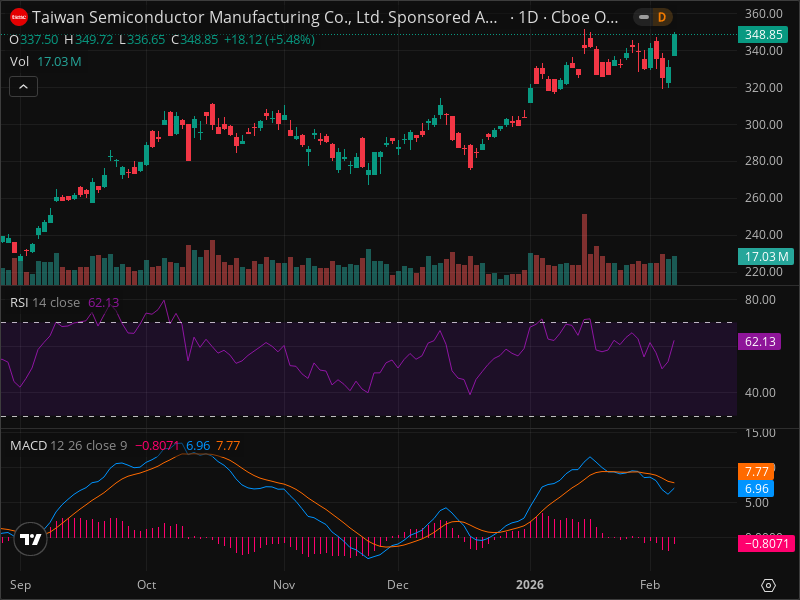Select the MACD 12 26 close 9 legend
This screenshot has height=600, width=800.
[x=68, y=445]
